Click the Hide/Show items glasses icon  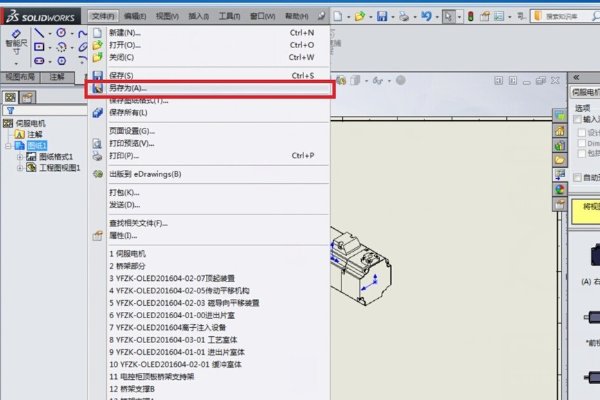coord(378,80)
